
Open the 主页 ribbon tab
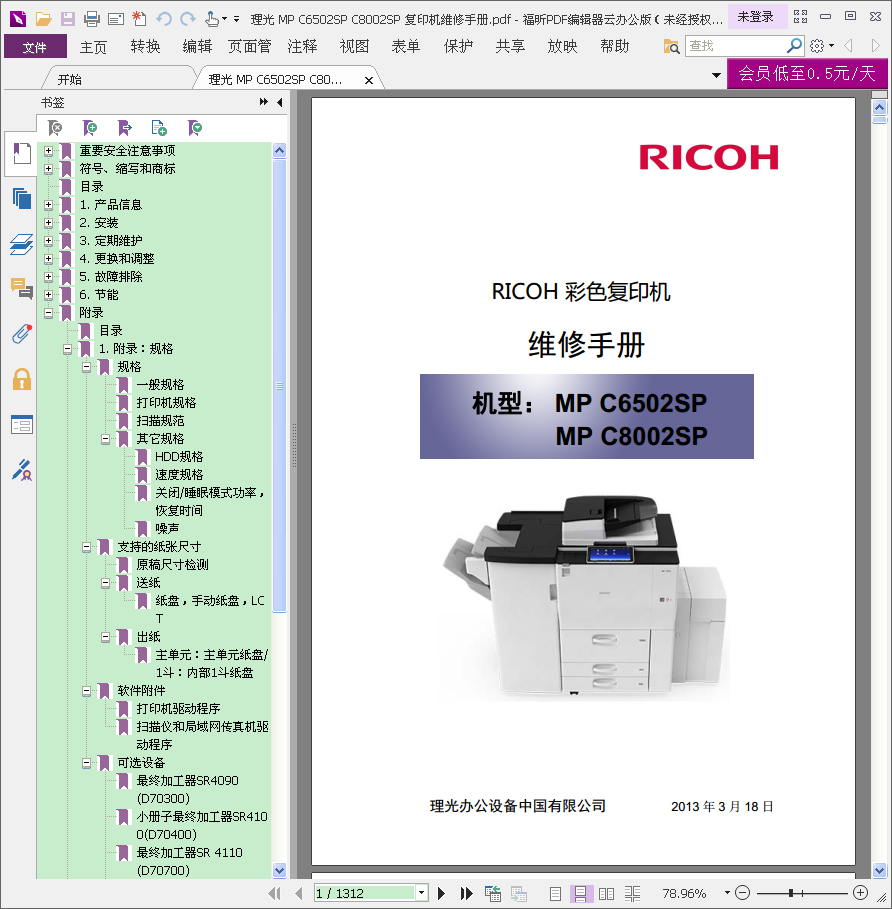point(93,46)
